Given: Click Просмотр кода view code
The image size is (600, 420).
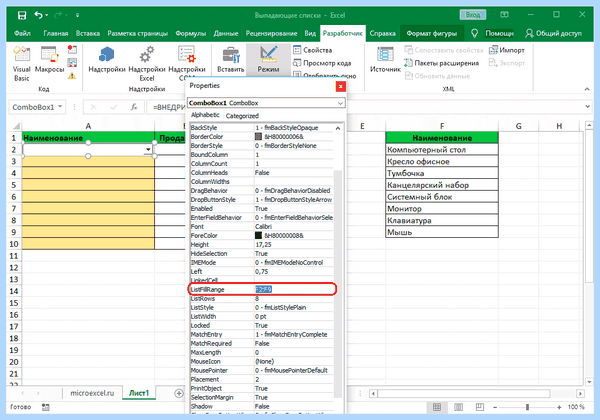Looking at the screenshot, I should (322, 63).
